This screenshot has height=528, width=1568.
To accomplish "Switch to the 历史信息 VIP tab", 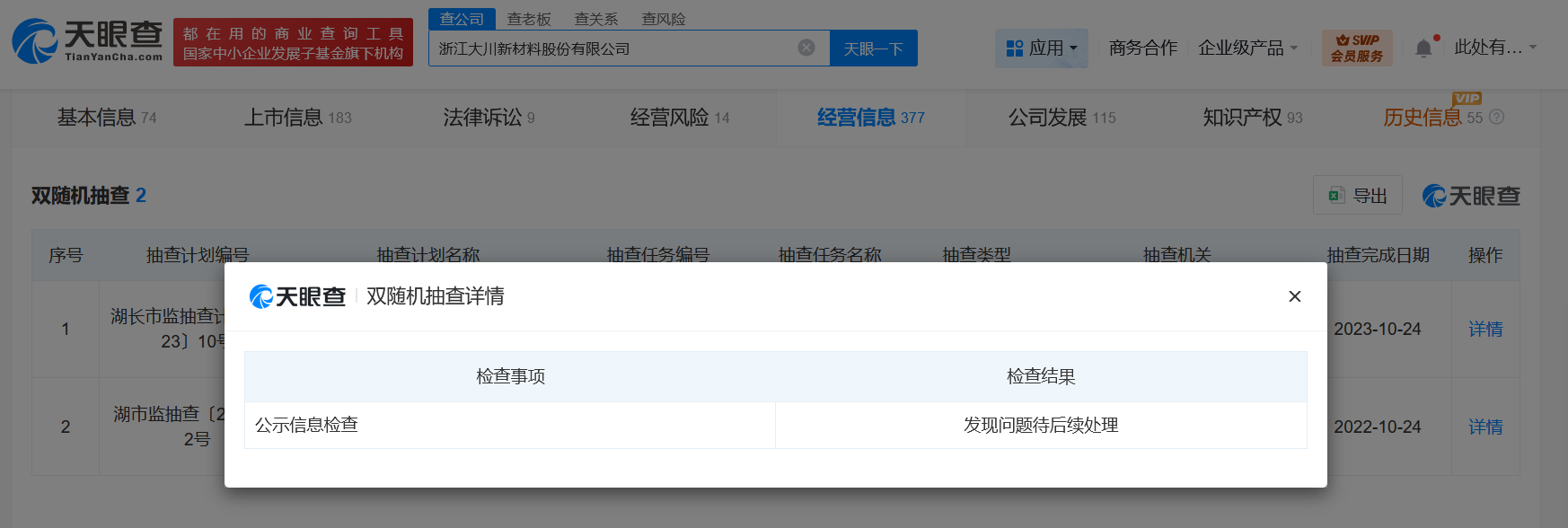I will 1432,117.
